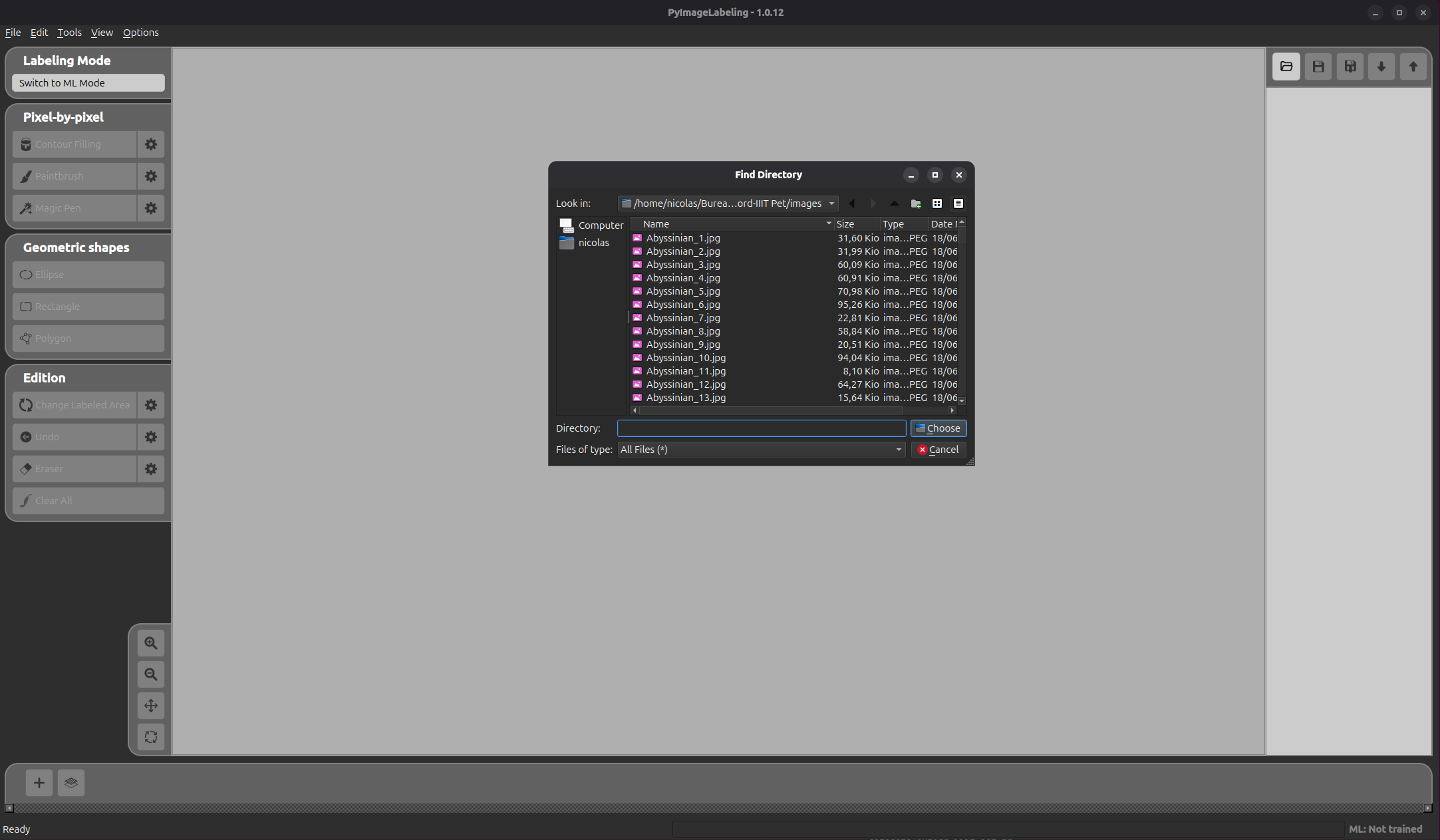Open Contour Filling settings gear
Image resolution: width=1440 pixels, height=840 pixels.
point(151,144)
